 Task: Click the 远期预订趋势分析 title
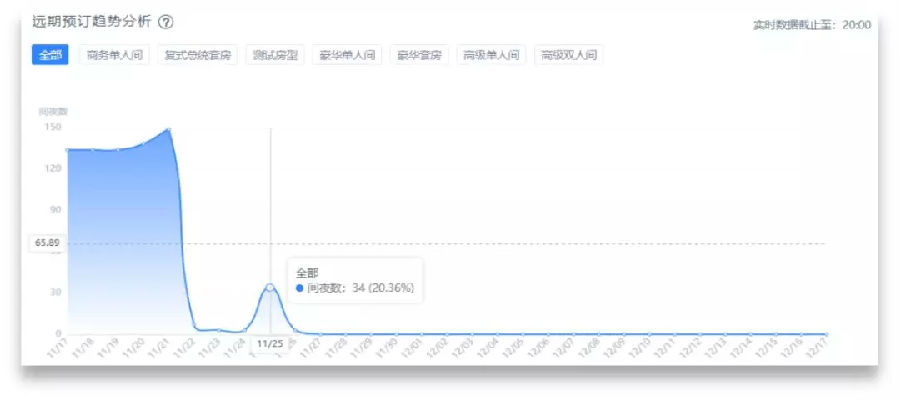92,22
